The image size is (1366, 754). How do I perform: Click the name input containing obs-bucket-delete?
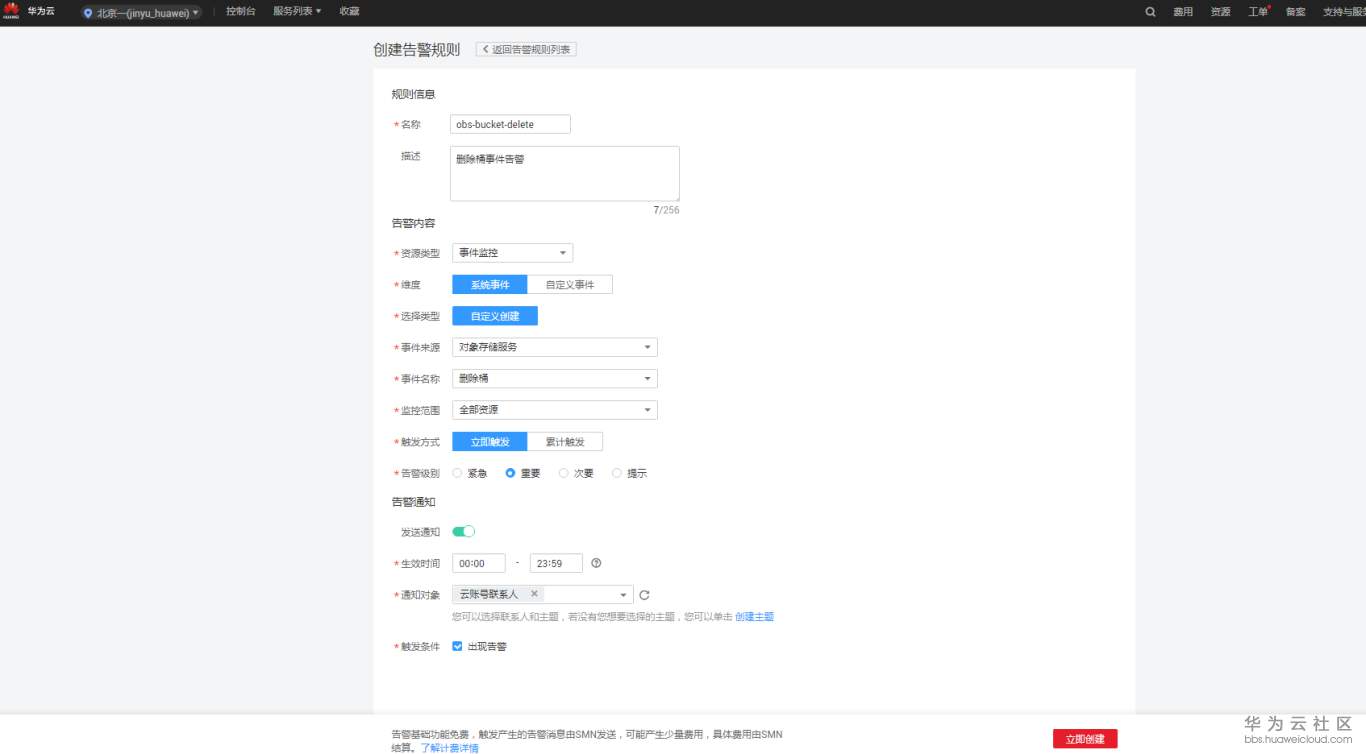click(510, 124)
